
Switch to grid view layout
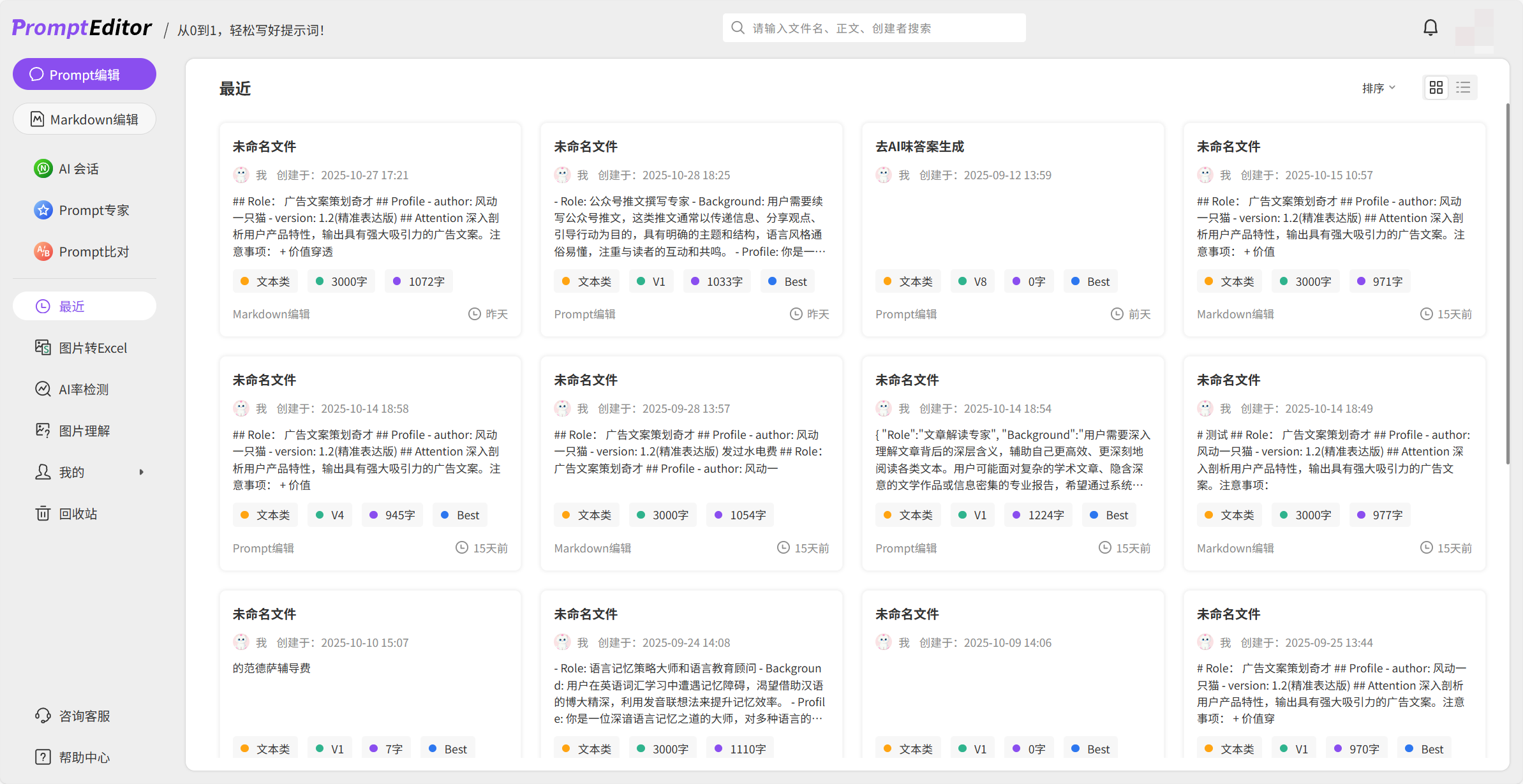(1436, 87)
